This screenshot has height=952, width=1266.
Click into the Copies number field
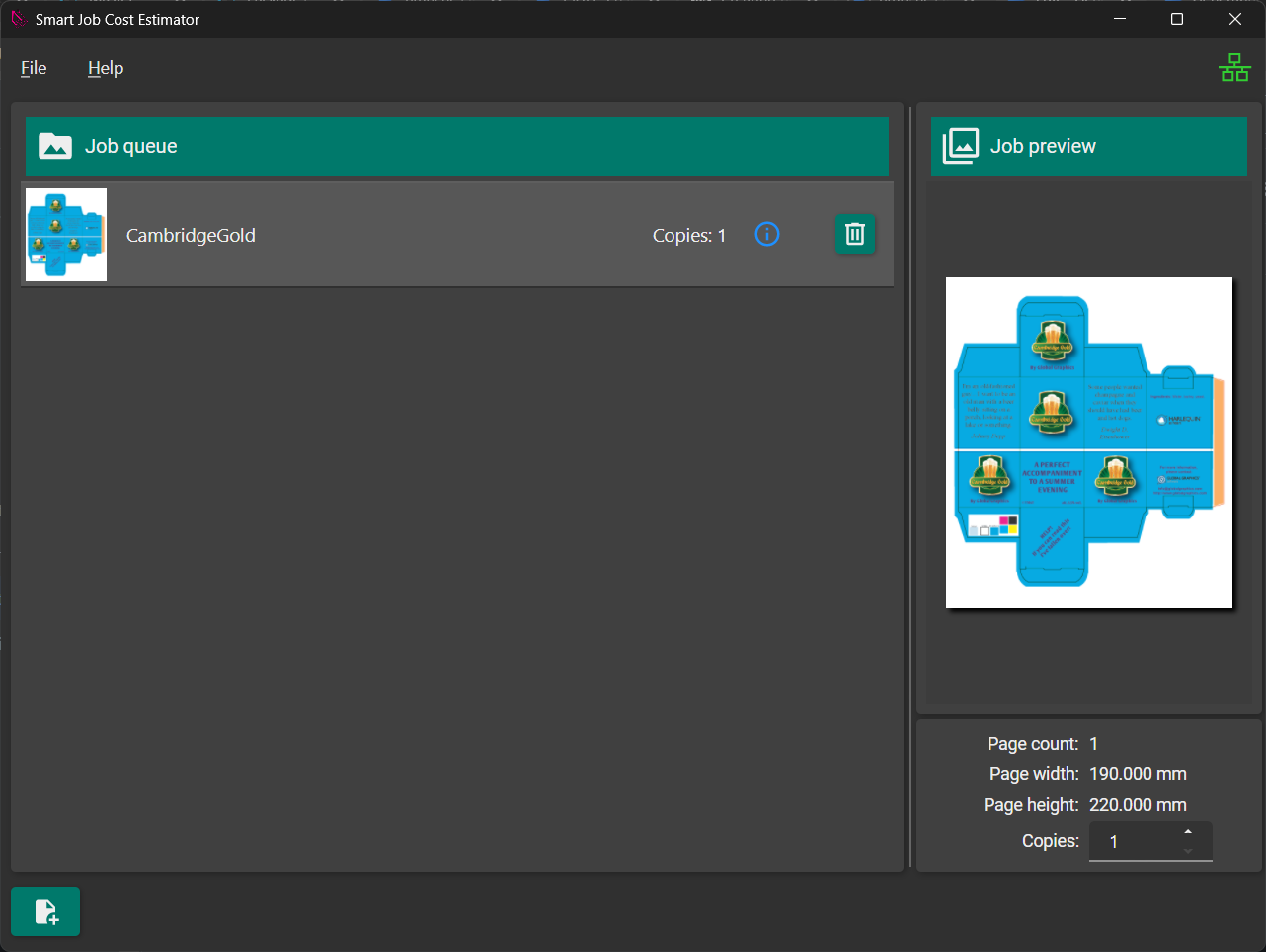click(1131, 842)
